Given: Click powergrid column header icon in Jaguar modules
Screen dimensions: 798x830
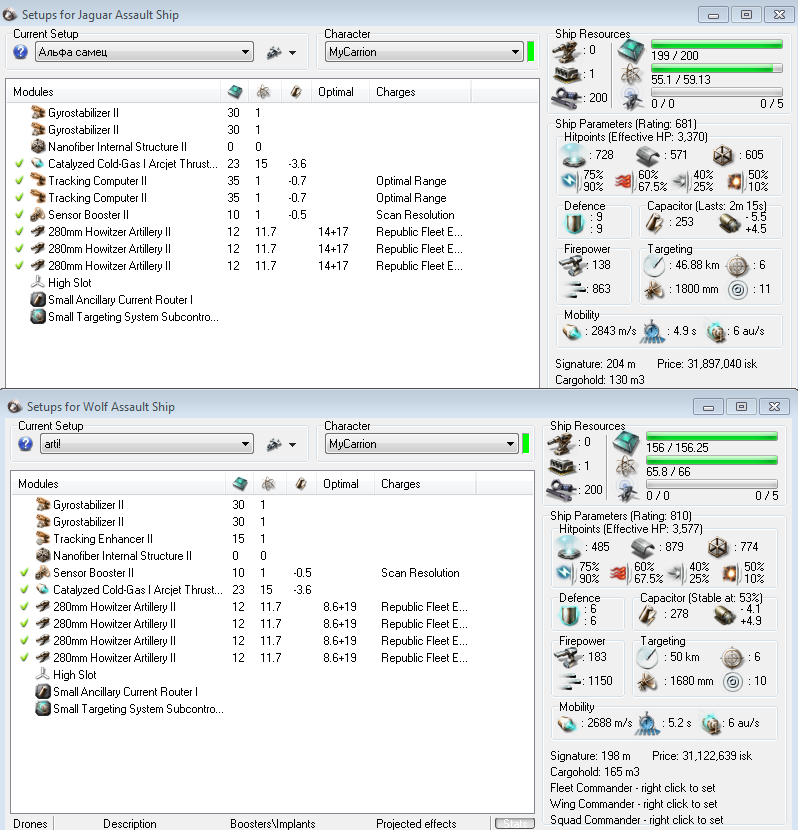Looking at the screenshot, I should (x=263, y=92).
